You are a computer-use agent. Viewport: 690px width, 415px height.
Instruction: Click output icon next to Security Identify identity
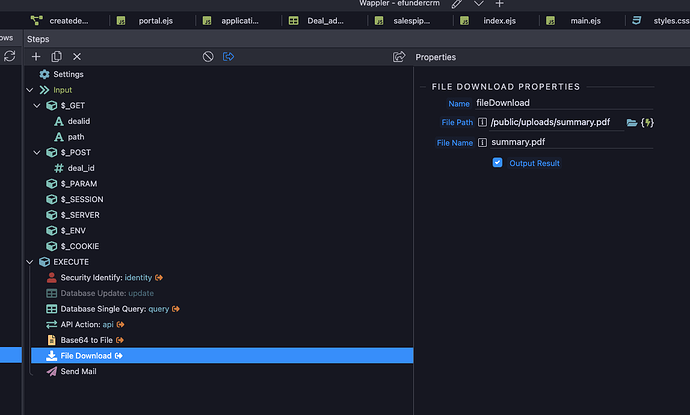(x=159, y=278)
